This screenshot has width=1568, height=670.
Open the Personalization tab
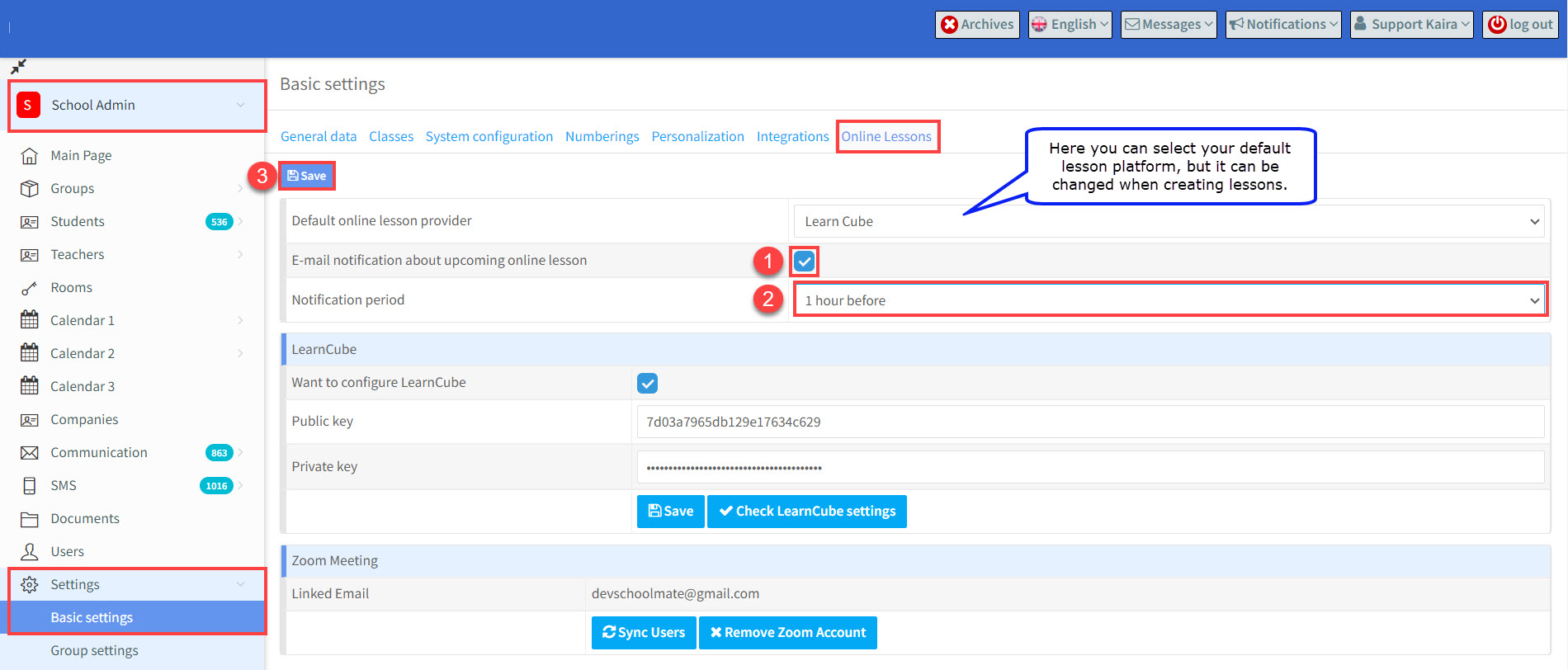tap(698, 136)
